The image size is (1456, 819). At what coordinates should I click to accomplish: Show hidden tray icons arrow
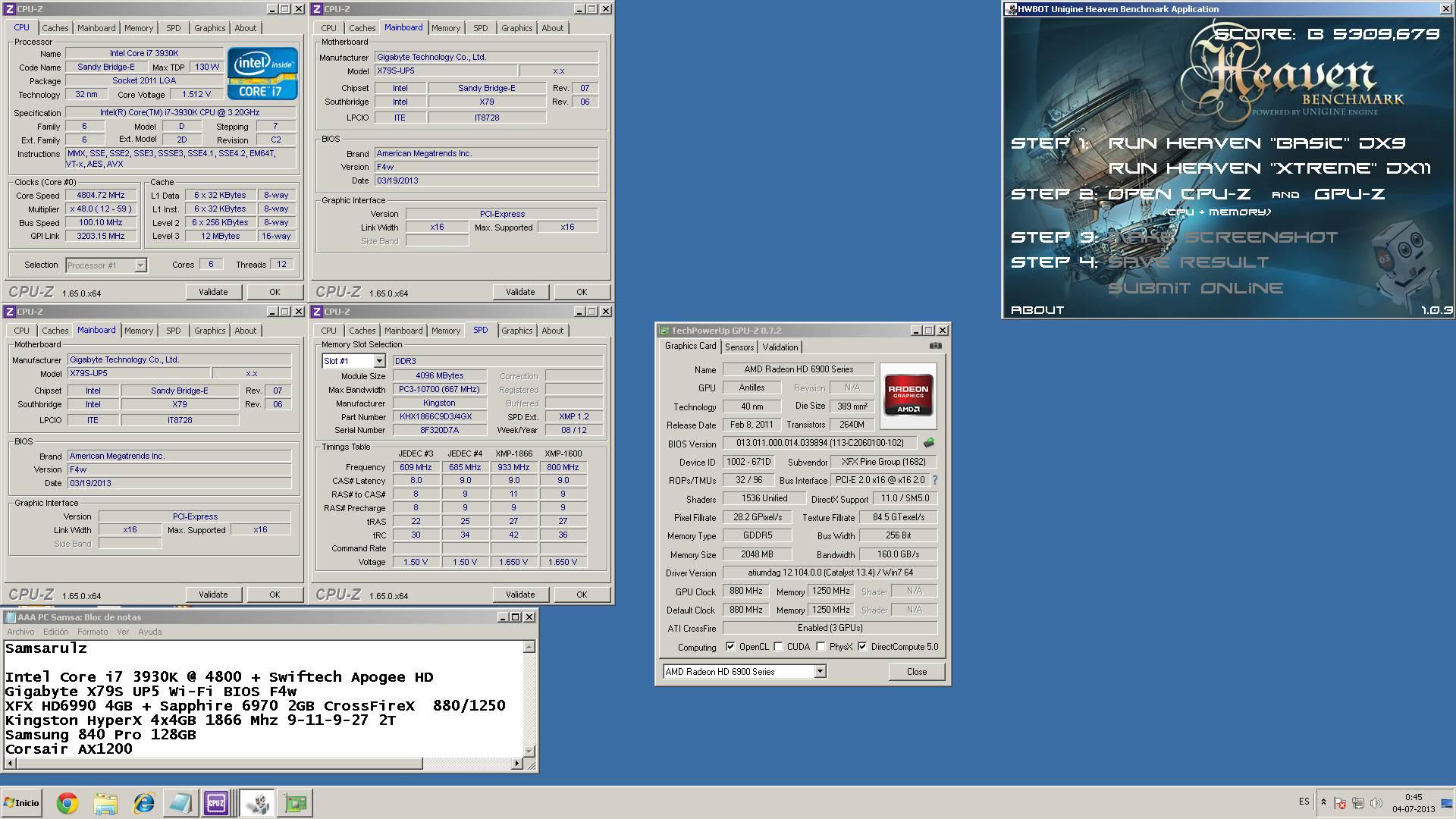point(1323,802)
